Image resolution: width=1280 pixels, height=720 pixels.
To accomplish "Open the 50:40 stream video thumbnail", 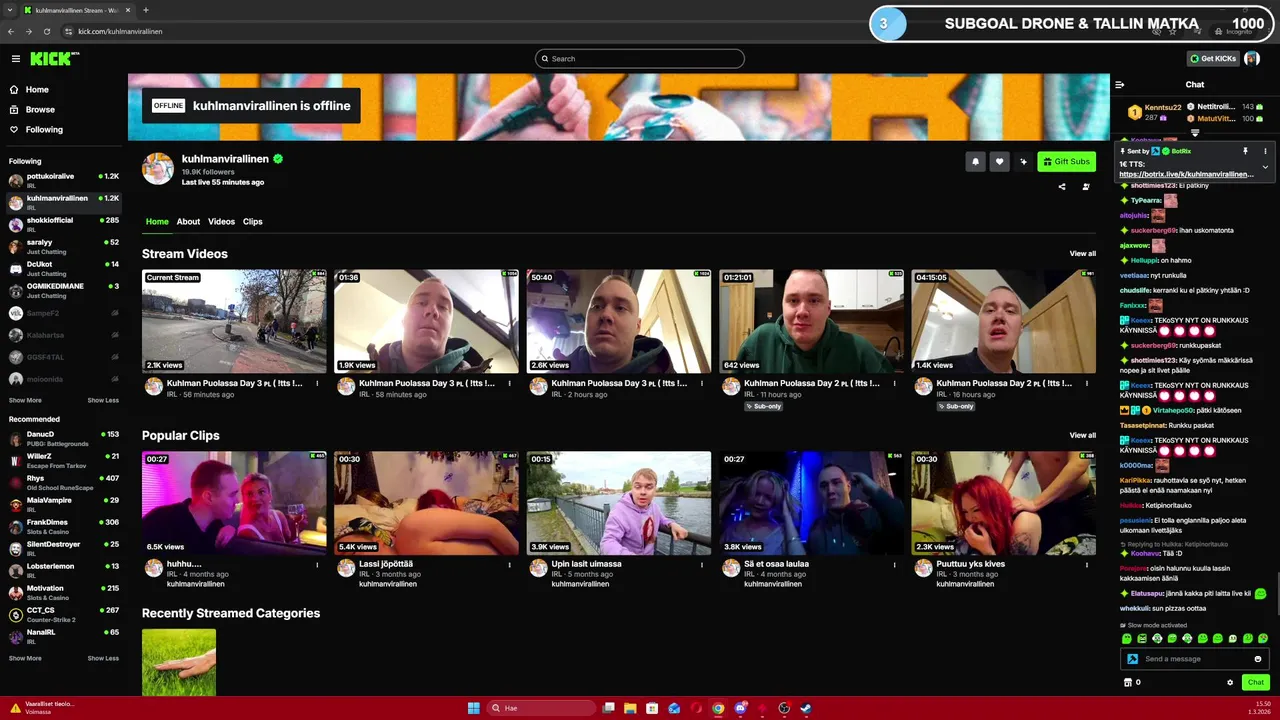I will pos(619,321).
